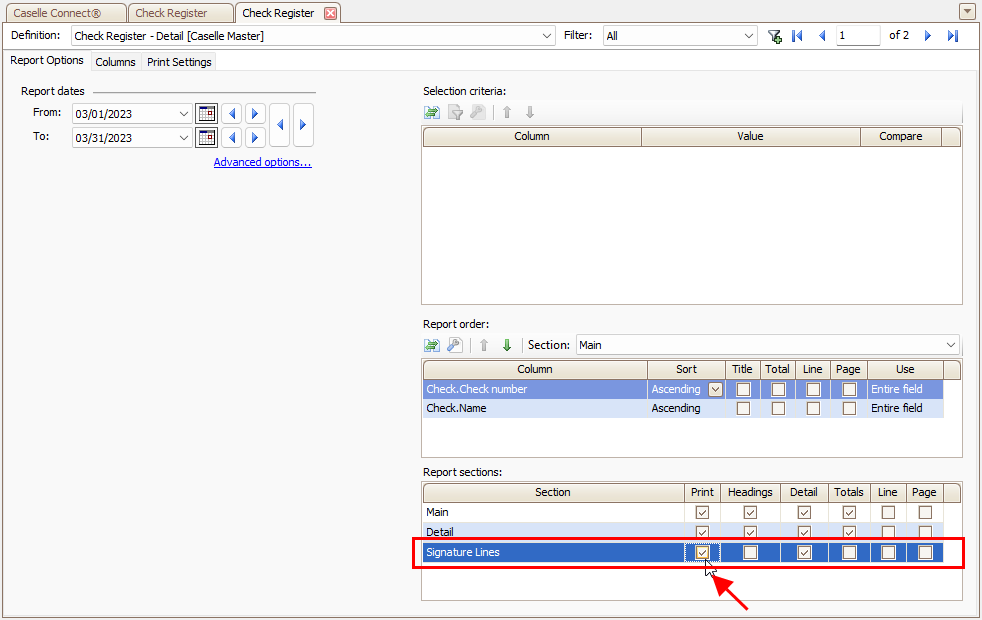Check the Page box for Main section
Image resolution: width=982 pixels, height=620 pixels.
click(x=925, y=512)
